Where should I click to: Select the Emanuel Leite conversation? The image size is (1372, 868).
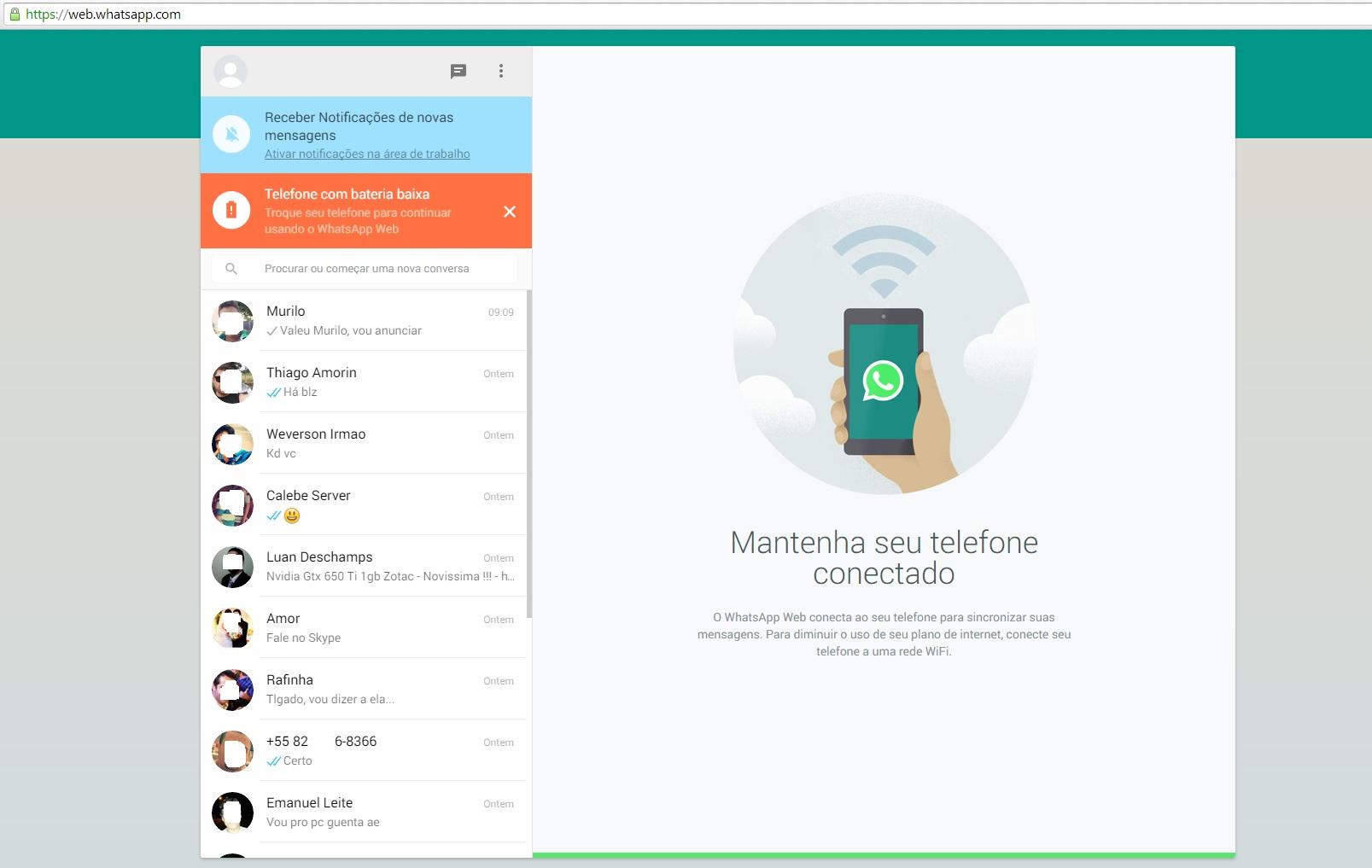[365, 812]
